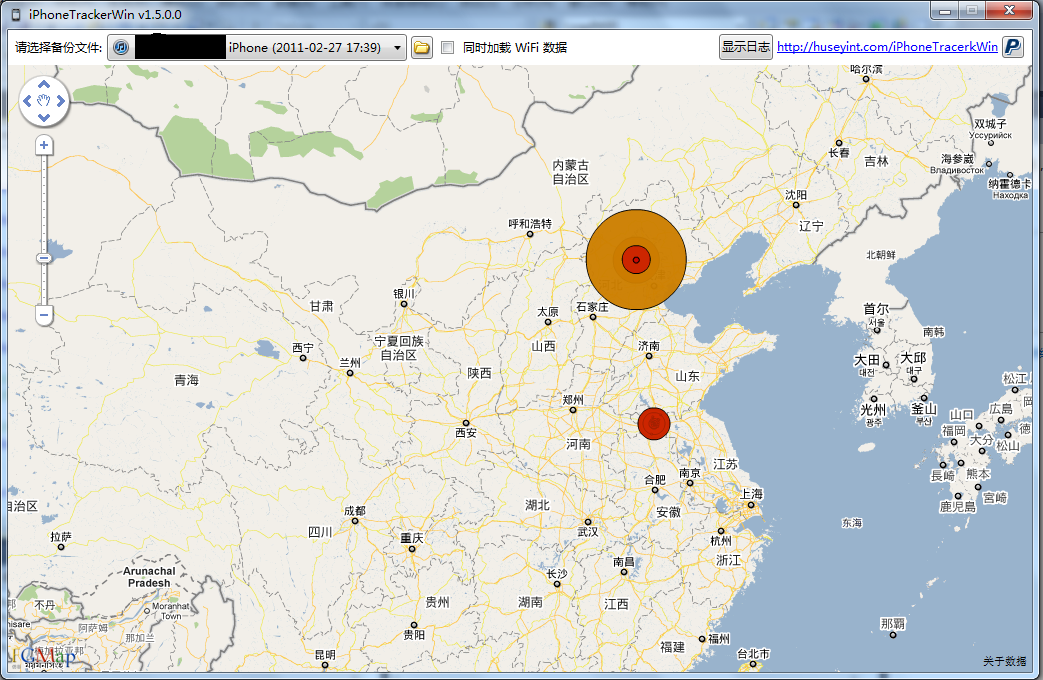The height and width of the screenshot is (680, 1043).
Task: Minimize the iPhoneTrackerWin window
Action: (944, 11)
